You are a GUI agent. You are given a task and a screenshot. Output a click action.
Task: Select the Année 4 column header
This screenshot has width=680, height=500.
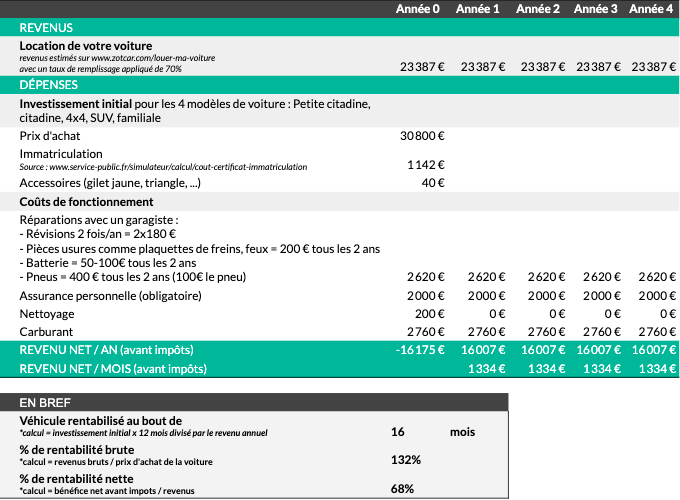tap(653, 9)
